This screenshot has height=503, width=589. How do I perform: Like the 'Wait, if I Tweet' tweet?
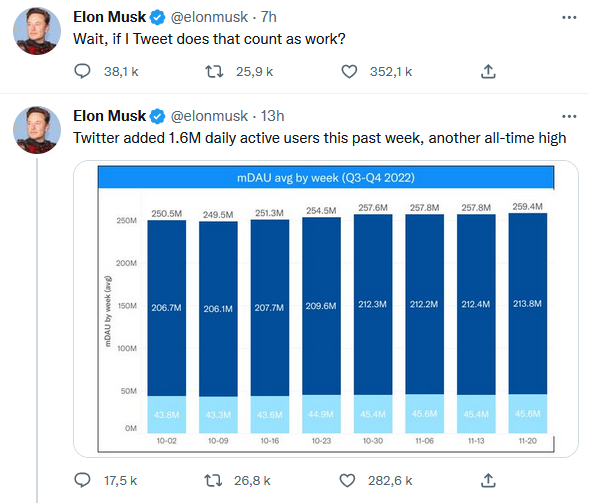coord(349,71)
